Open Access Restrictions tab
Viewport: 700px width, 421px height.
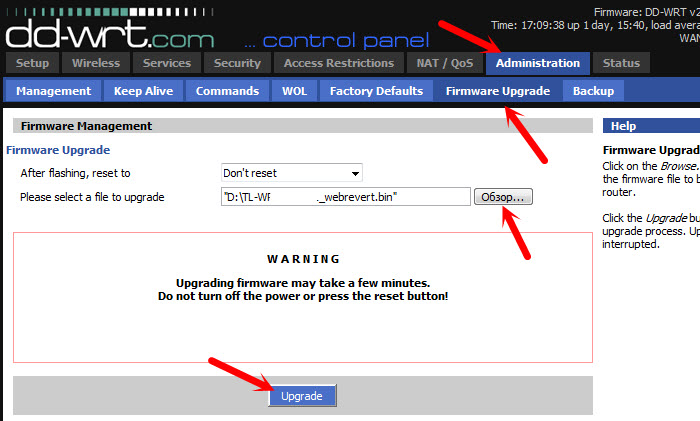click(339, 63)
